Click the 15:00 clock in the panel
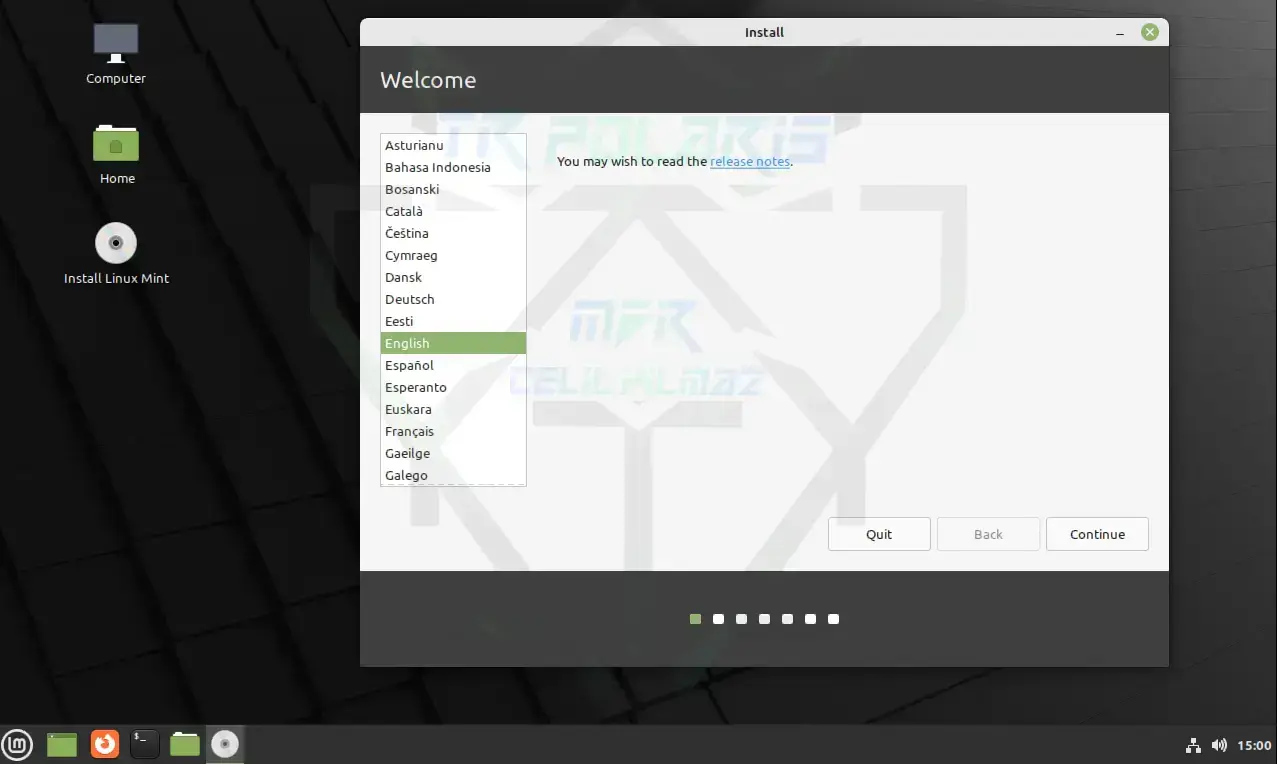 pos(1254,745)
